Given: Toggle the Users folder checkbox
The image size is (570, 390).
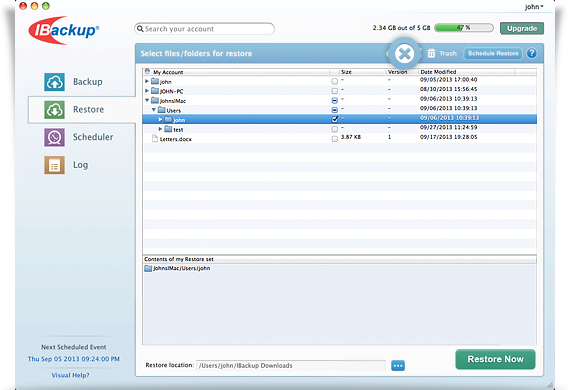Looking at the screenshot, I should (x=335, y=110).
